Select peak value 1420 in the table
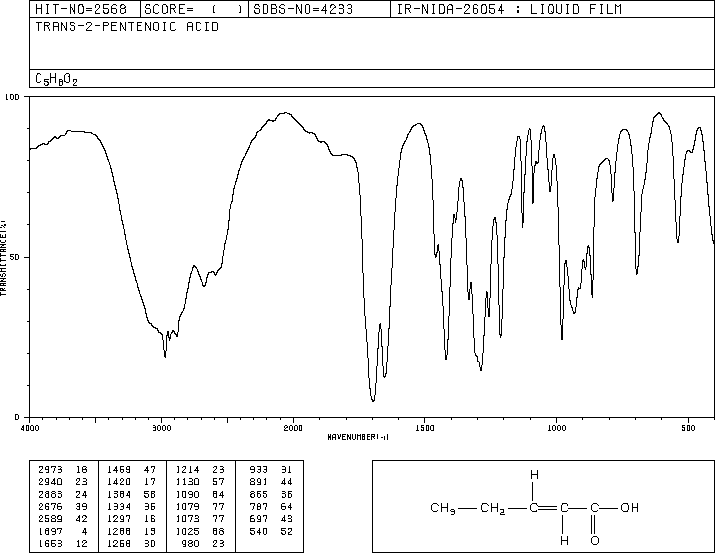715x553 pixels. (x=119, y=482)
